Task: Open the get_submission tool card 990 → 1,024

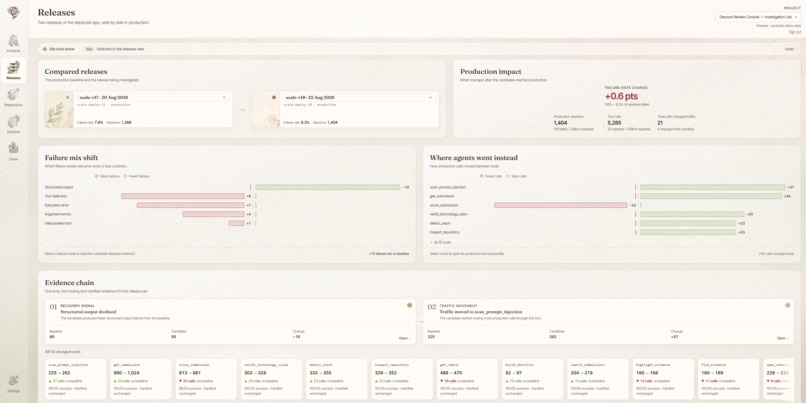Action: tap(139, 379)
